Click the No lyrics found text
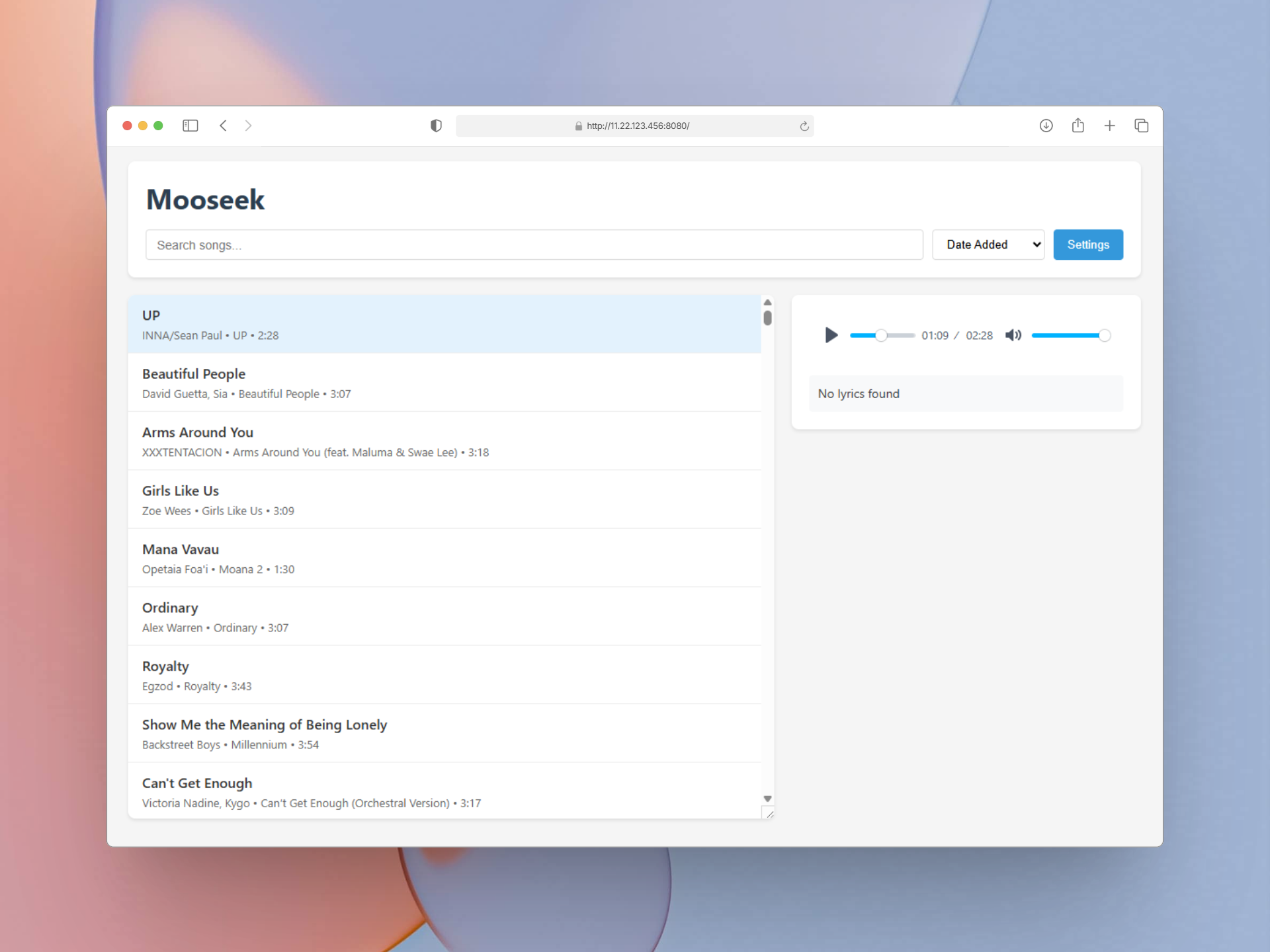This screenshot has height=952, width=1270. tap(859, 393)
